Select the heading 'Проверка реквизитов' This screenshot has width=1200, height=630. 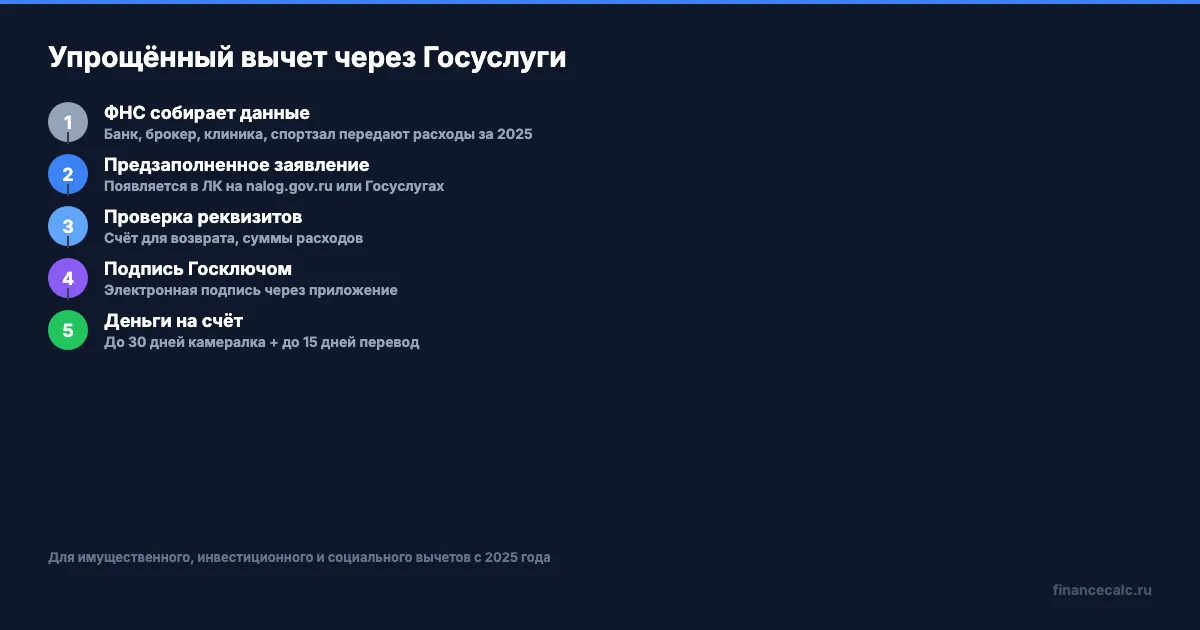coord(203,217)
